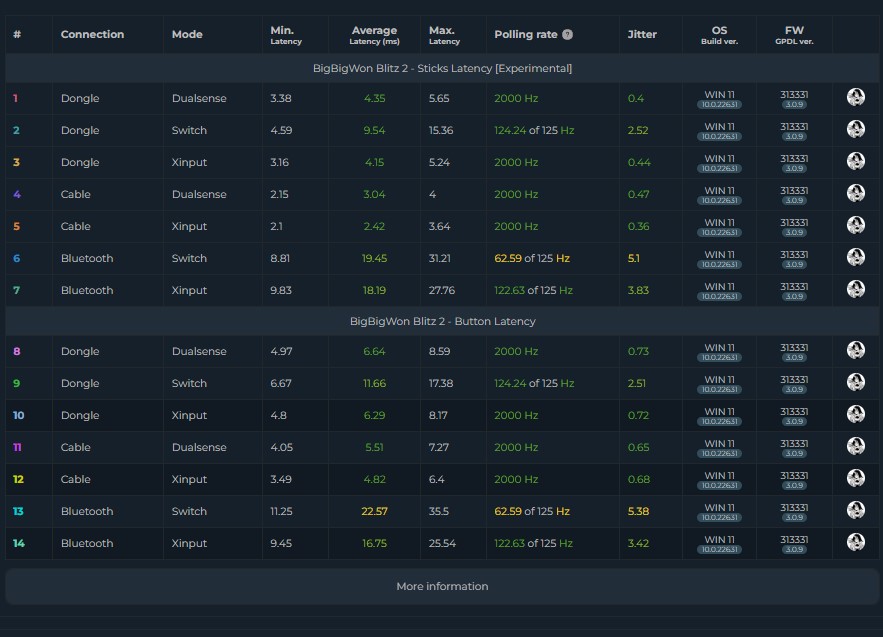Viewport: 883px width, 637px height.
Task: Open tester avatar in row 14
Action: (x=855, y=542)
